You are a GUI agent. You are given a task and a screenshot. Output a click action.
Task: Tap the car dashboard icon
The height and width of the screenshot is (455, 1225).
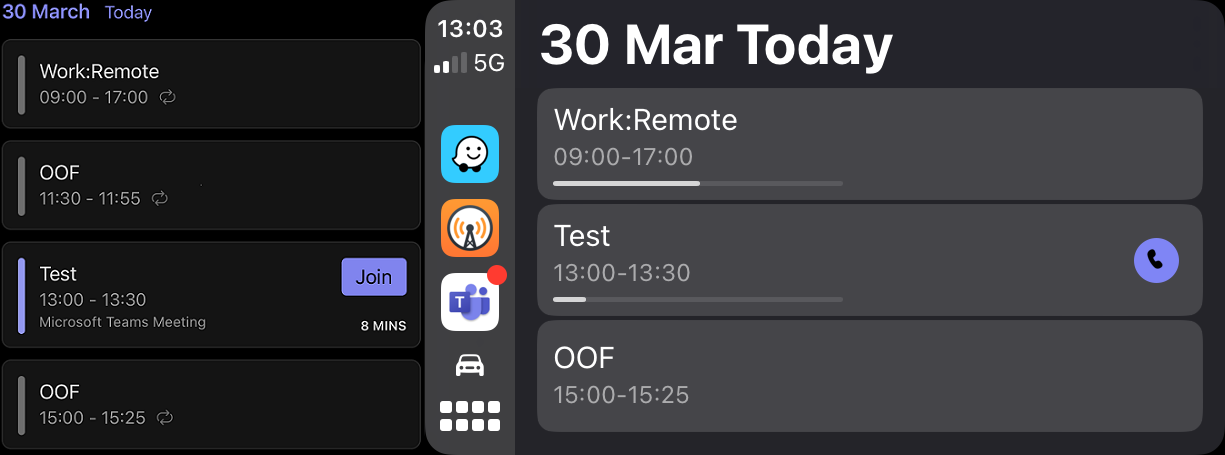pos(469,366)
